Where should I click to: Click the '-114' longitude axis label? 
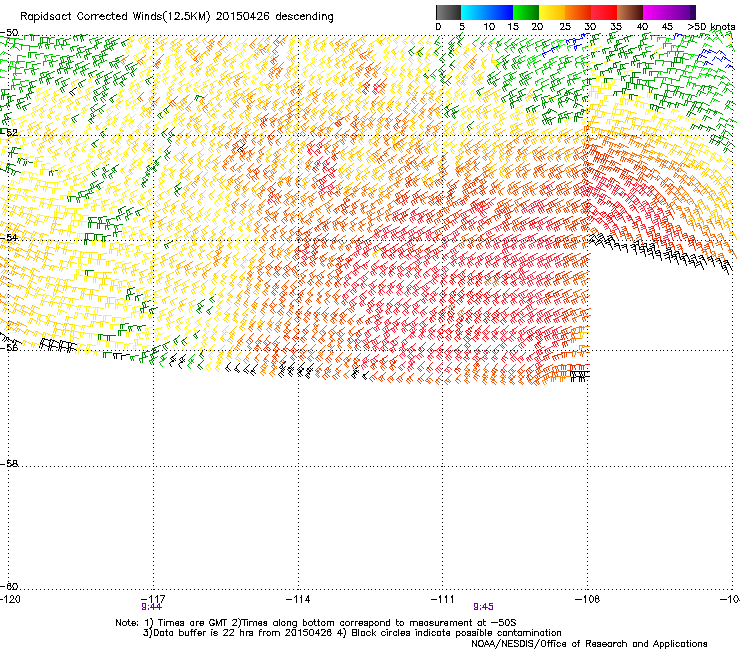coord(298,599)
